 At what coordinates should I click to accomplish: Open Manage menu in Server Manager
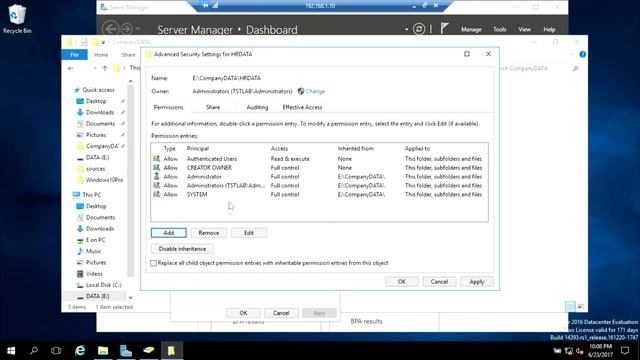471,29
